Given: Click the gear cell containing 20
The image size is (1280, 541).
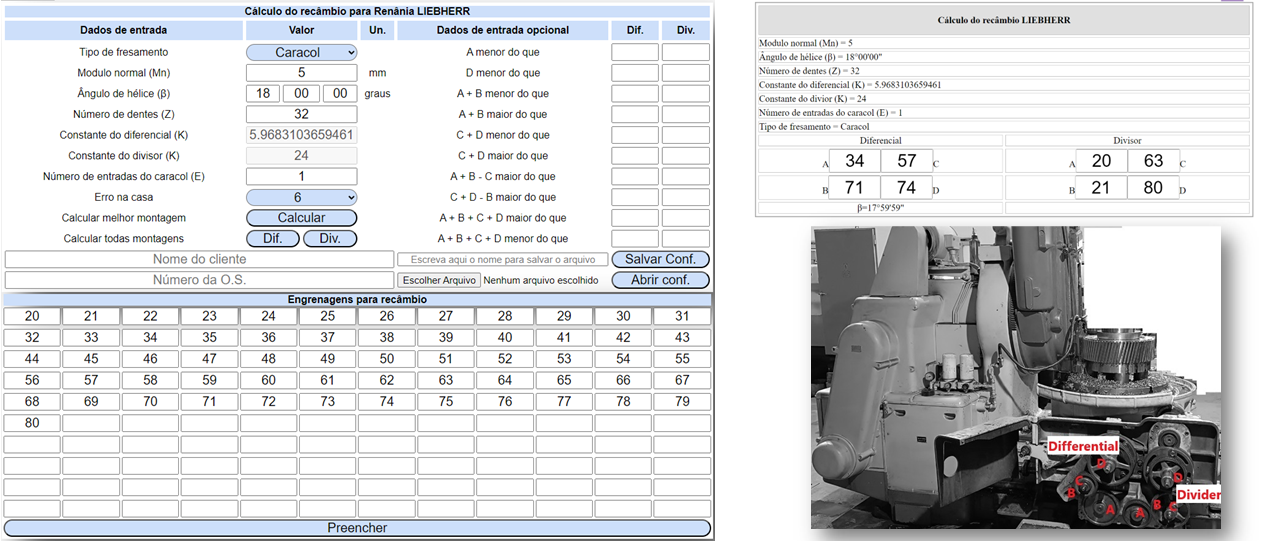Looking at the screenshot, I should 32,316.
